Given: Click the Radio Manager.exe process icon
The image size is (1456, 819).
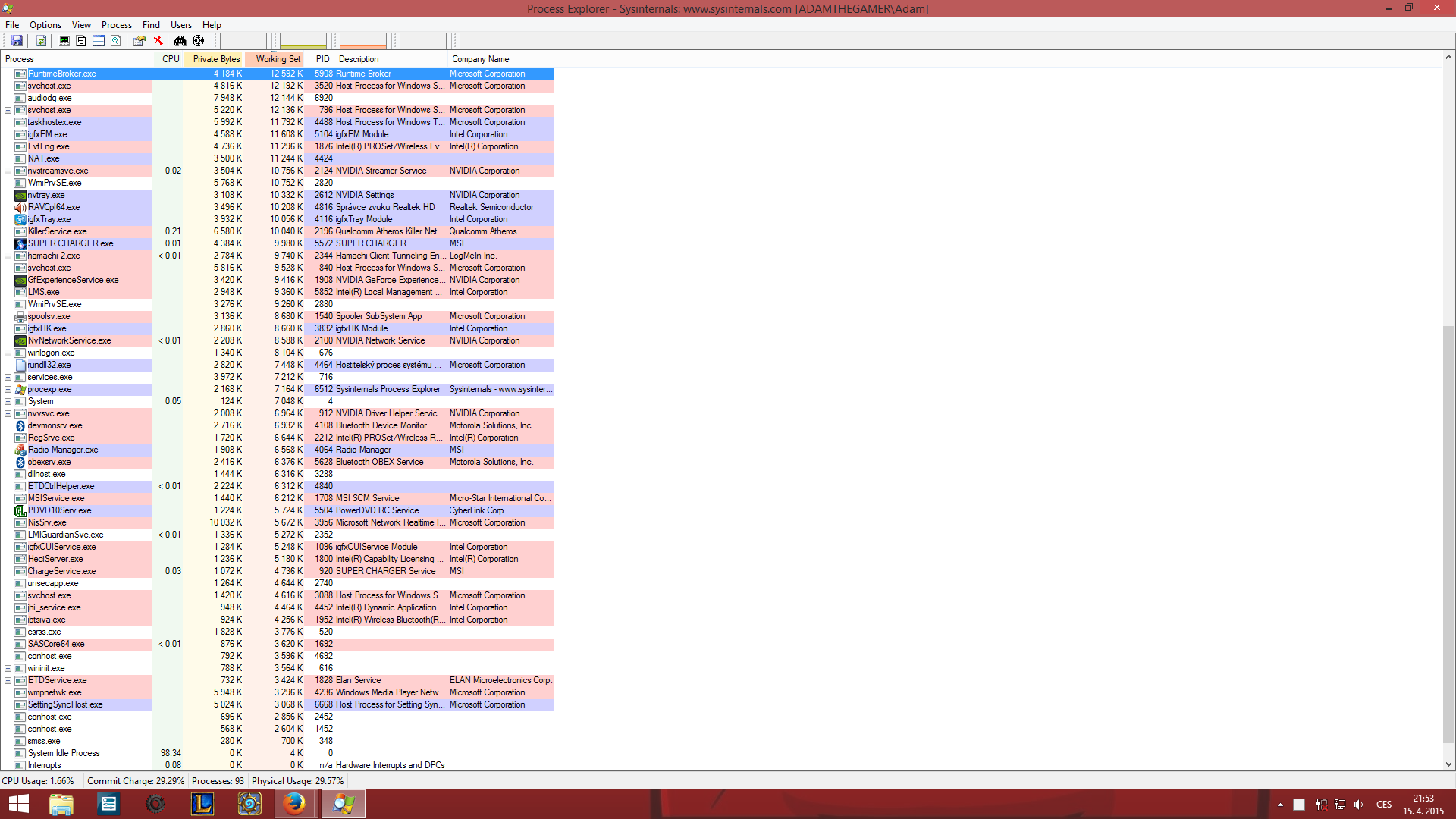Looking at the screenshot, I should click(x=20, y=450).
